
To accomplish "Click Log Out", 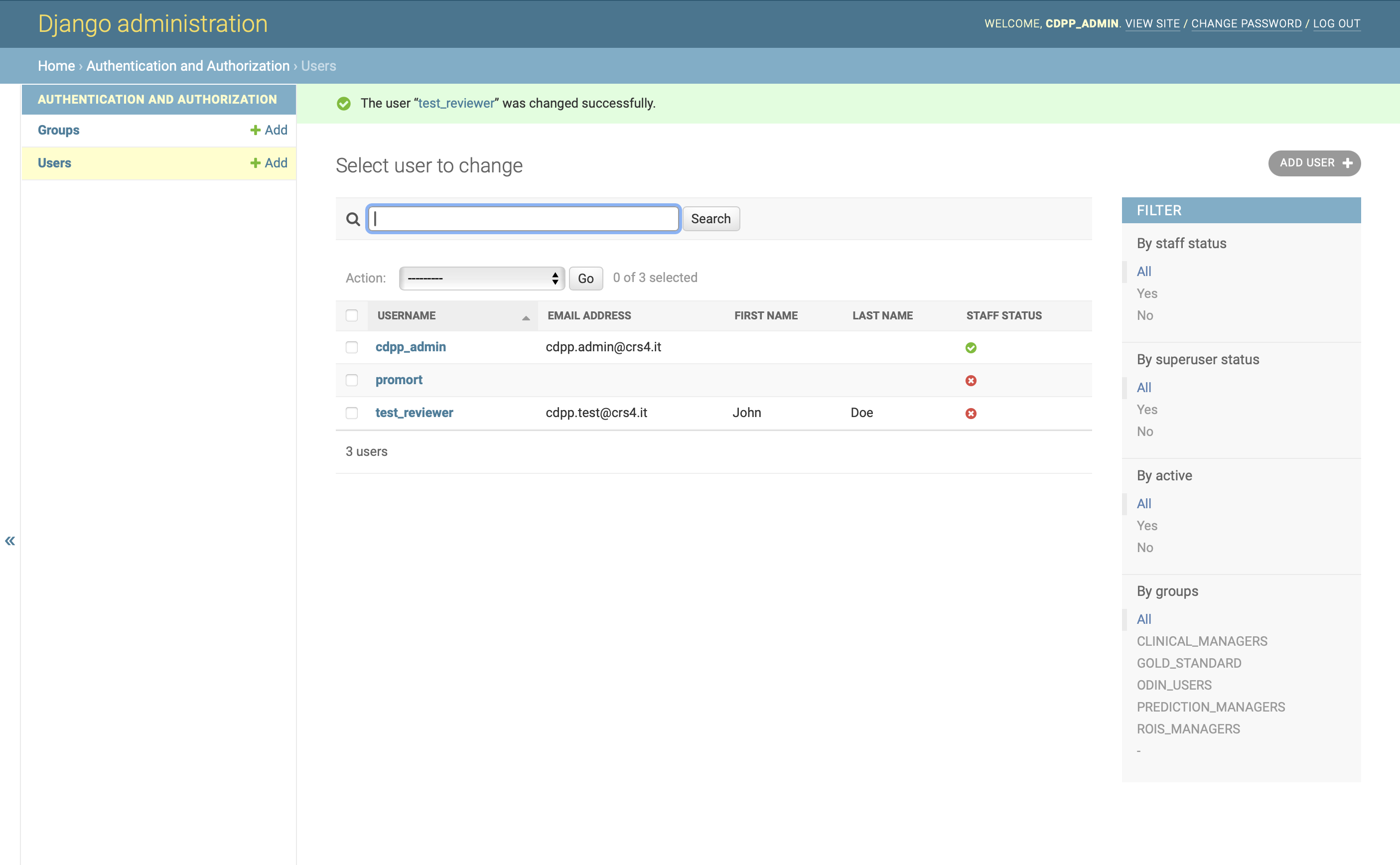I will point(1337,23).
